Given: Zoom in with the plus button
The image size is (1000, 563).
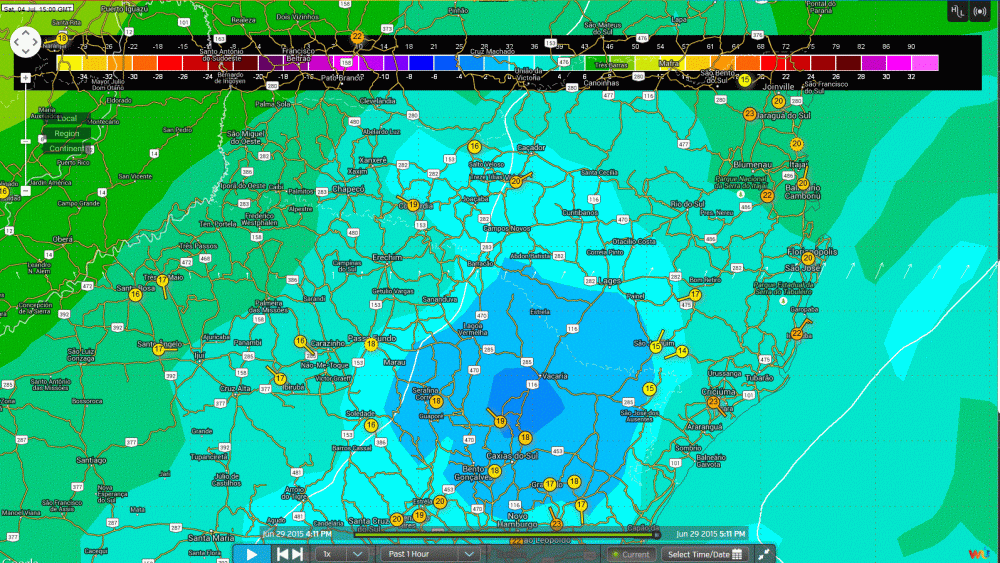Looking at the screenshot, I should pyautogui.click(x=26, y=77).
